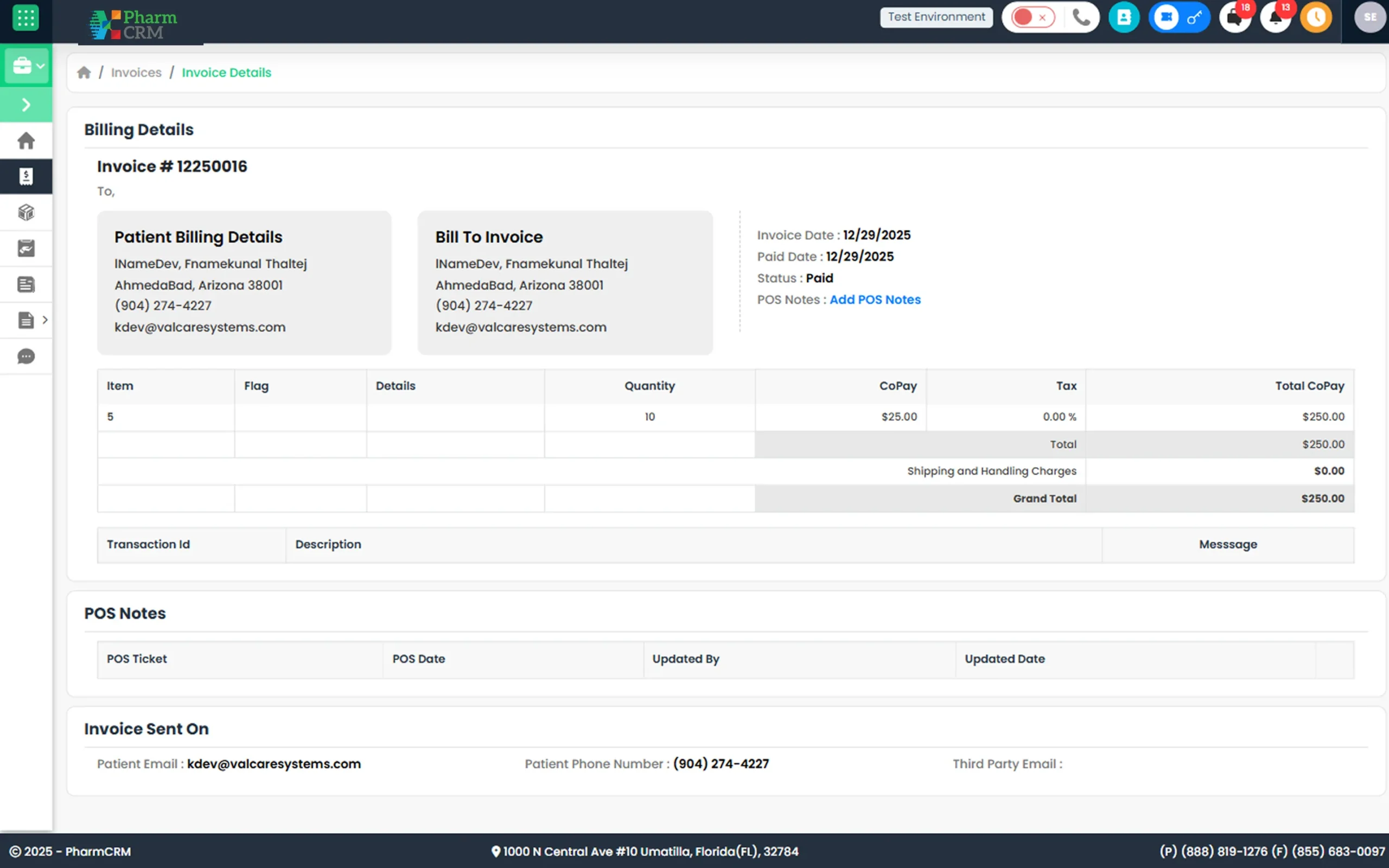The width and height of the screenshot is (1389, 868).
Task: Select quantity cell '10'
Action: 649,417
